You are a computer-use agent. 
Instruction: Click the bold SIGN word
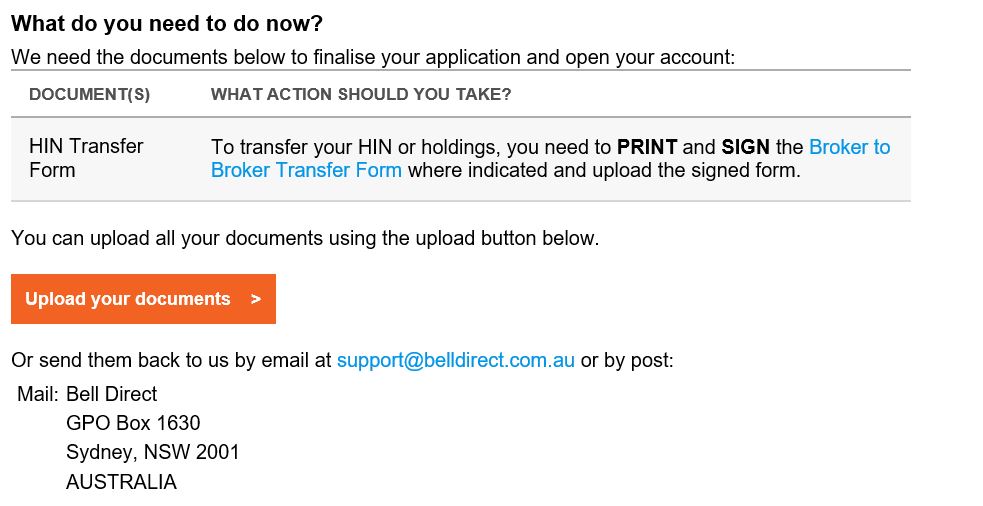click(745, 147)
